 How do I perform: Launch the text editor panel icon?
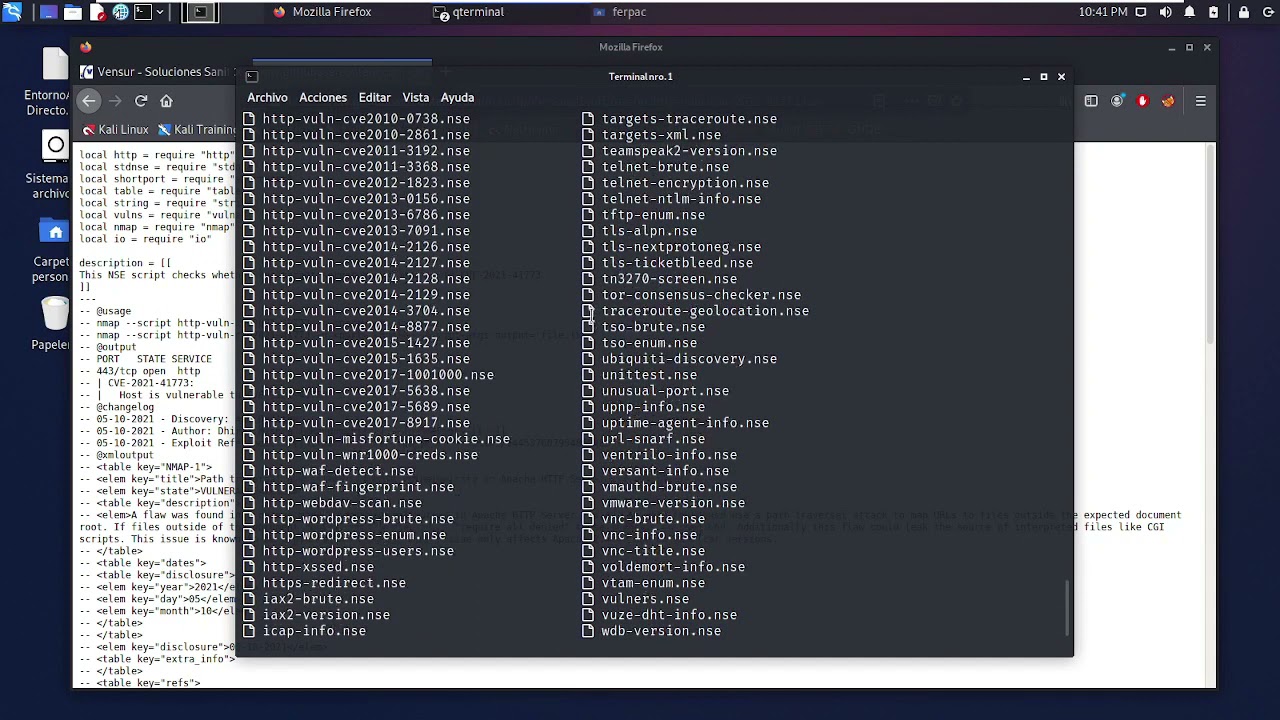(x=97, y=12)
